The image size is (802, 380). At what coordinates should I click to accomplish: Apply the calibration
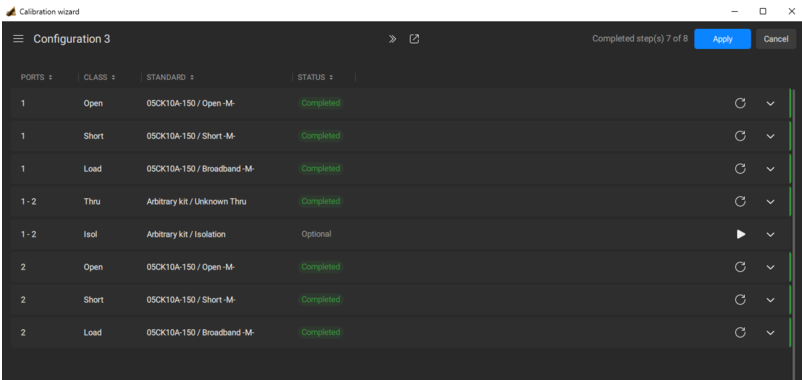[722, 39]
